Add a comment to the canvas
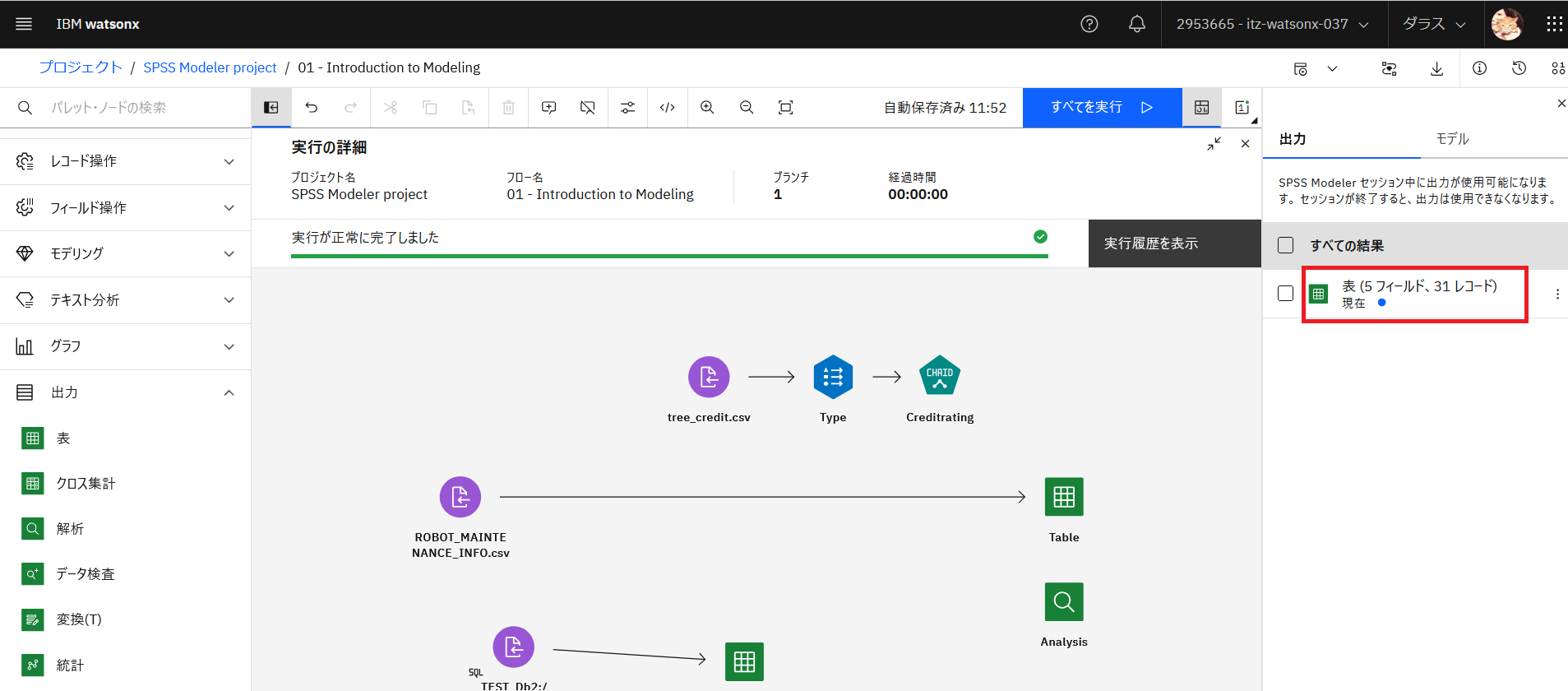This screenshot has width=1568, height=691. (x=548, y=108)
